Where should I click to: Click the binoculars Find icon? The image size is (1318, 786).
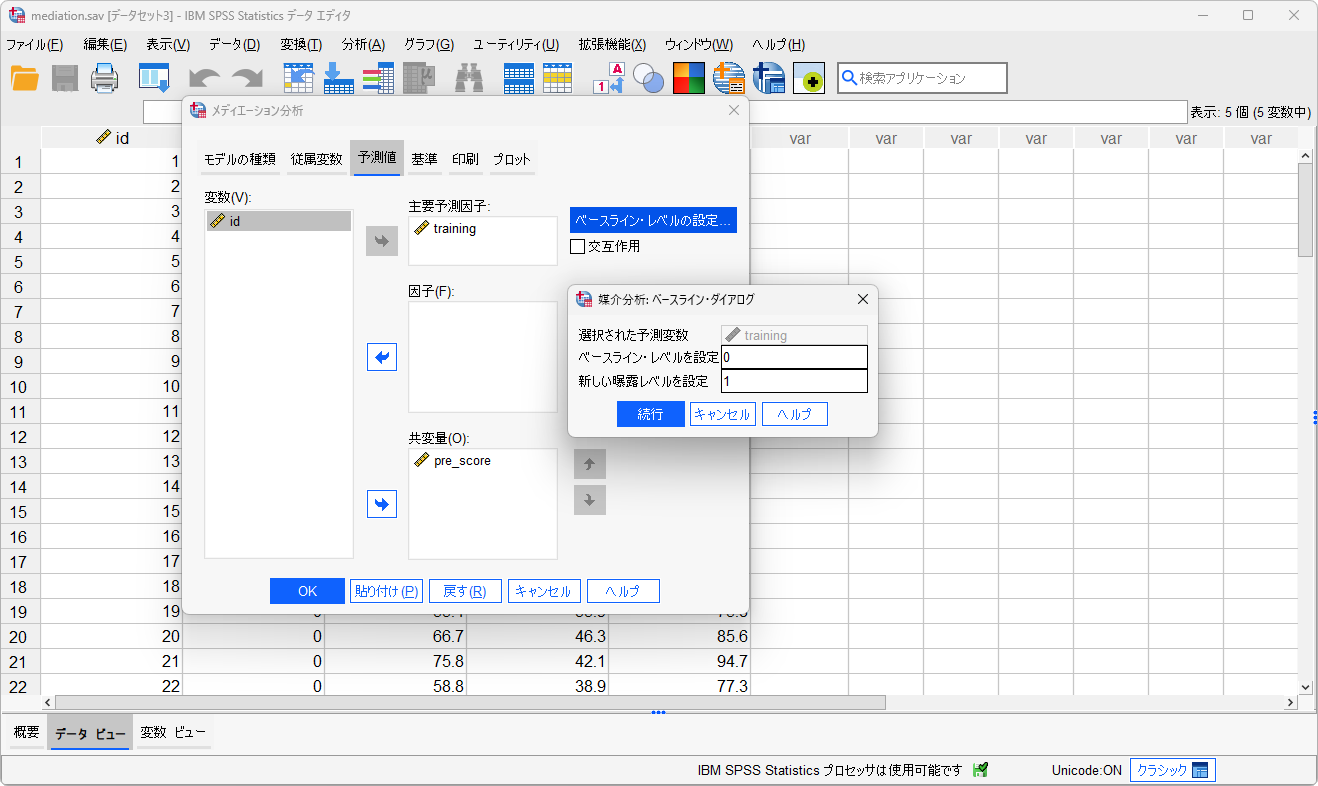(469, 78)
